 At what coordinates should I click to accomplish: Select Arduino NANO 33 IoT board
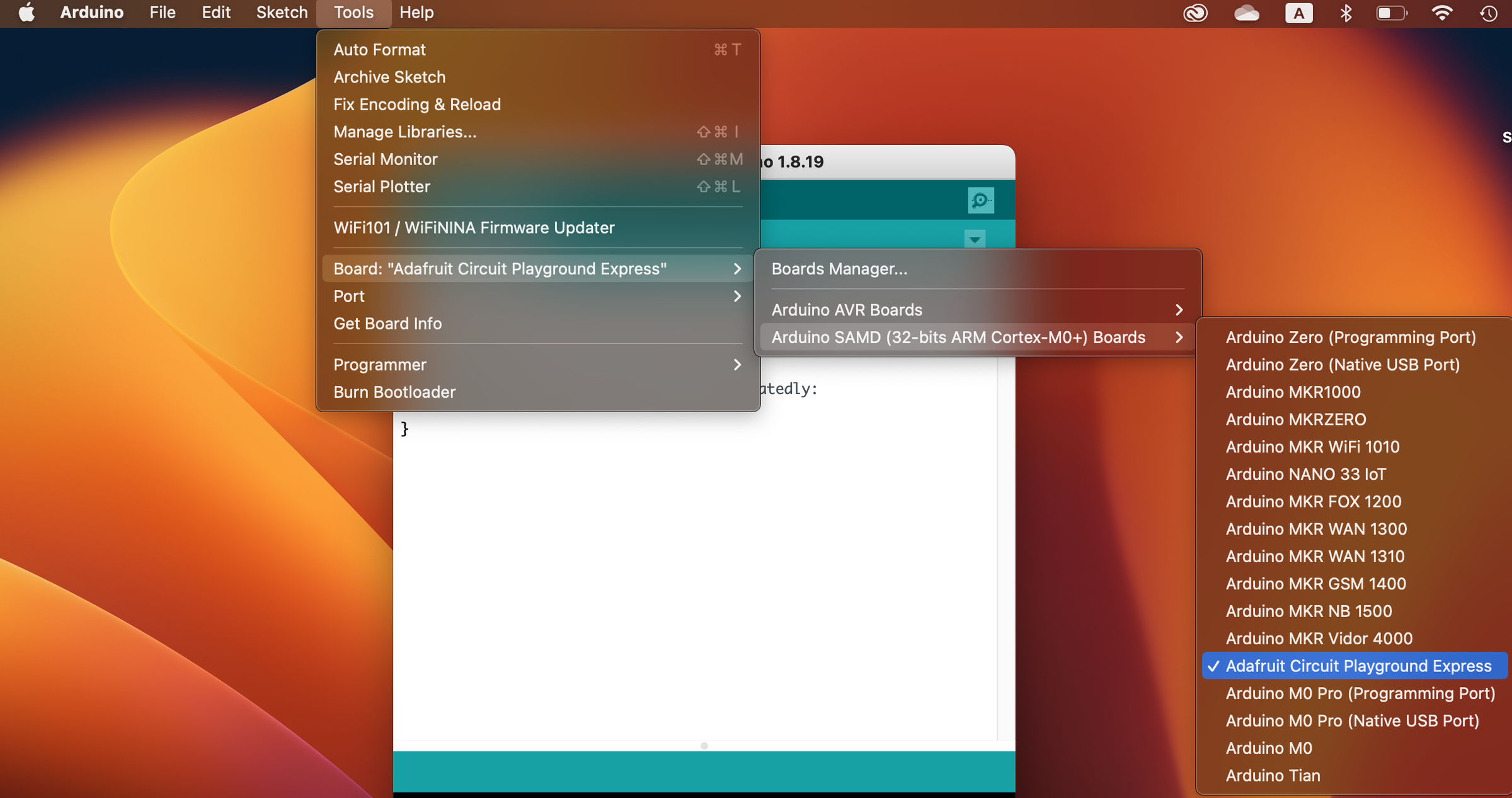click(1305, 474)
